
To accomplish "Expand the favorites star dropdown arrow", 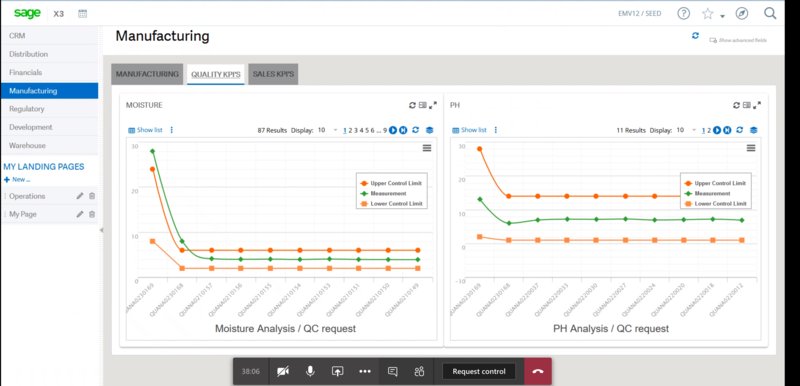I will coord(722,16).
